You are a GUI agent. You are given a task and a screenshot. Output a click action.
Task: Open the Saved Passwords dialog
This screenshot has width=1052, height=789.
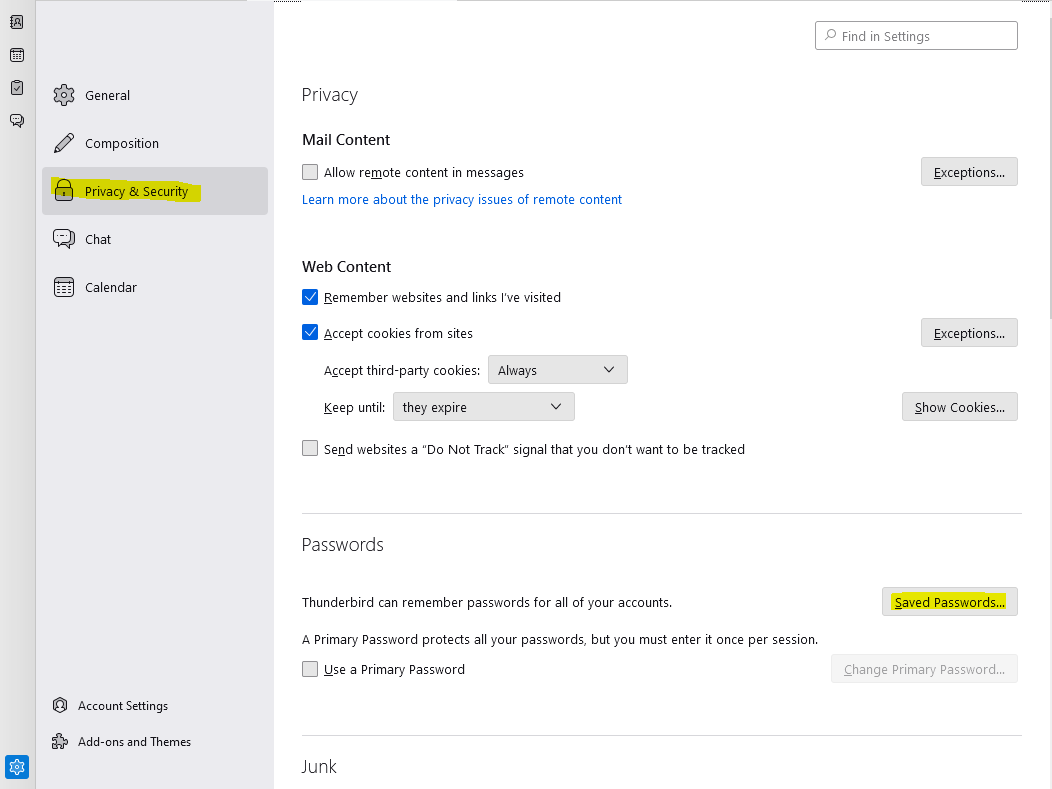point(949,602)
